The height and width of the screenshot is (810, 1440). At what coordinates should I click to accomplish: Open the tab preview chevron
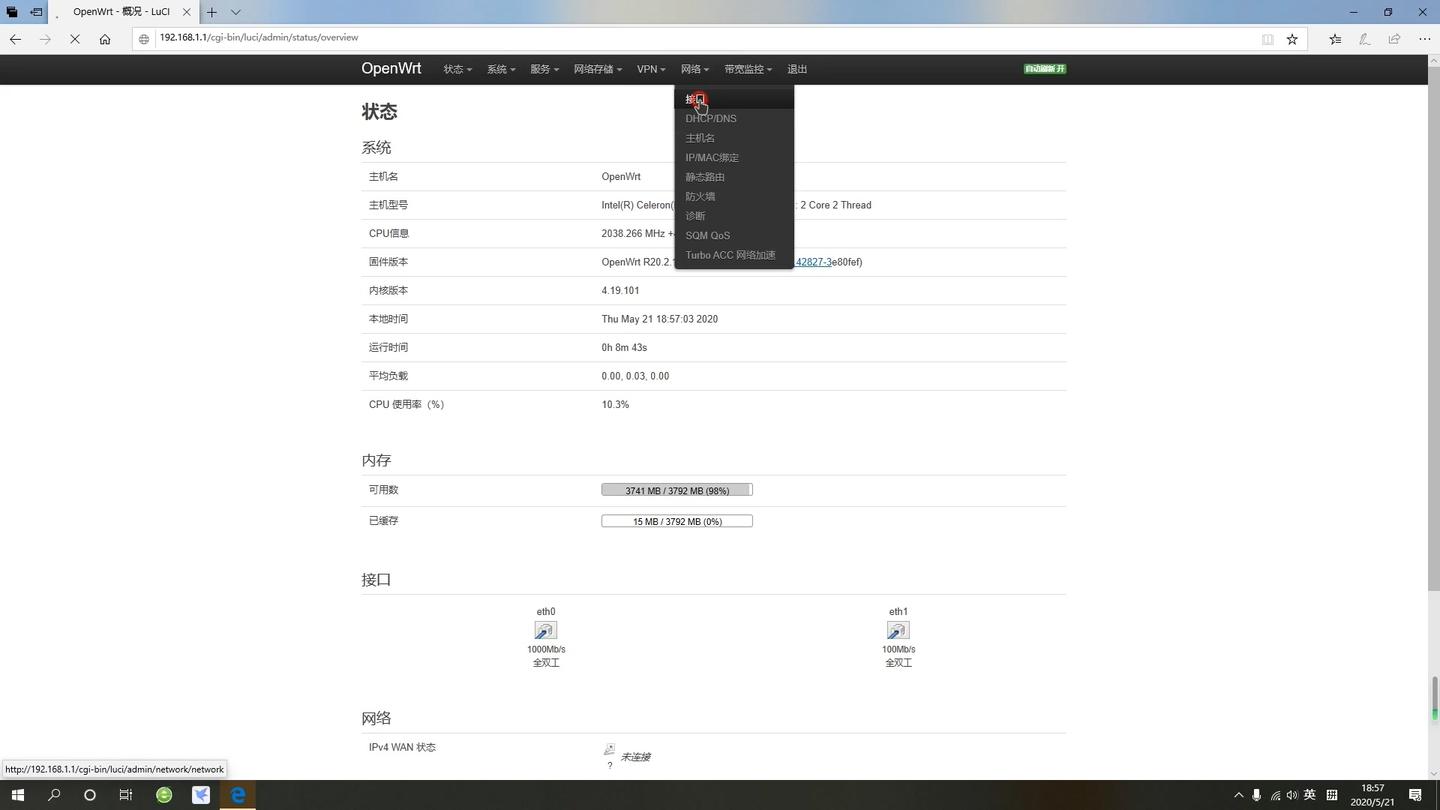(236, 12)
